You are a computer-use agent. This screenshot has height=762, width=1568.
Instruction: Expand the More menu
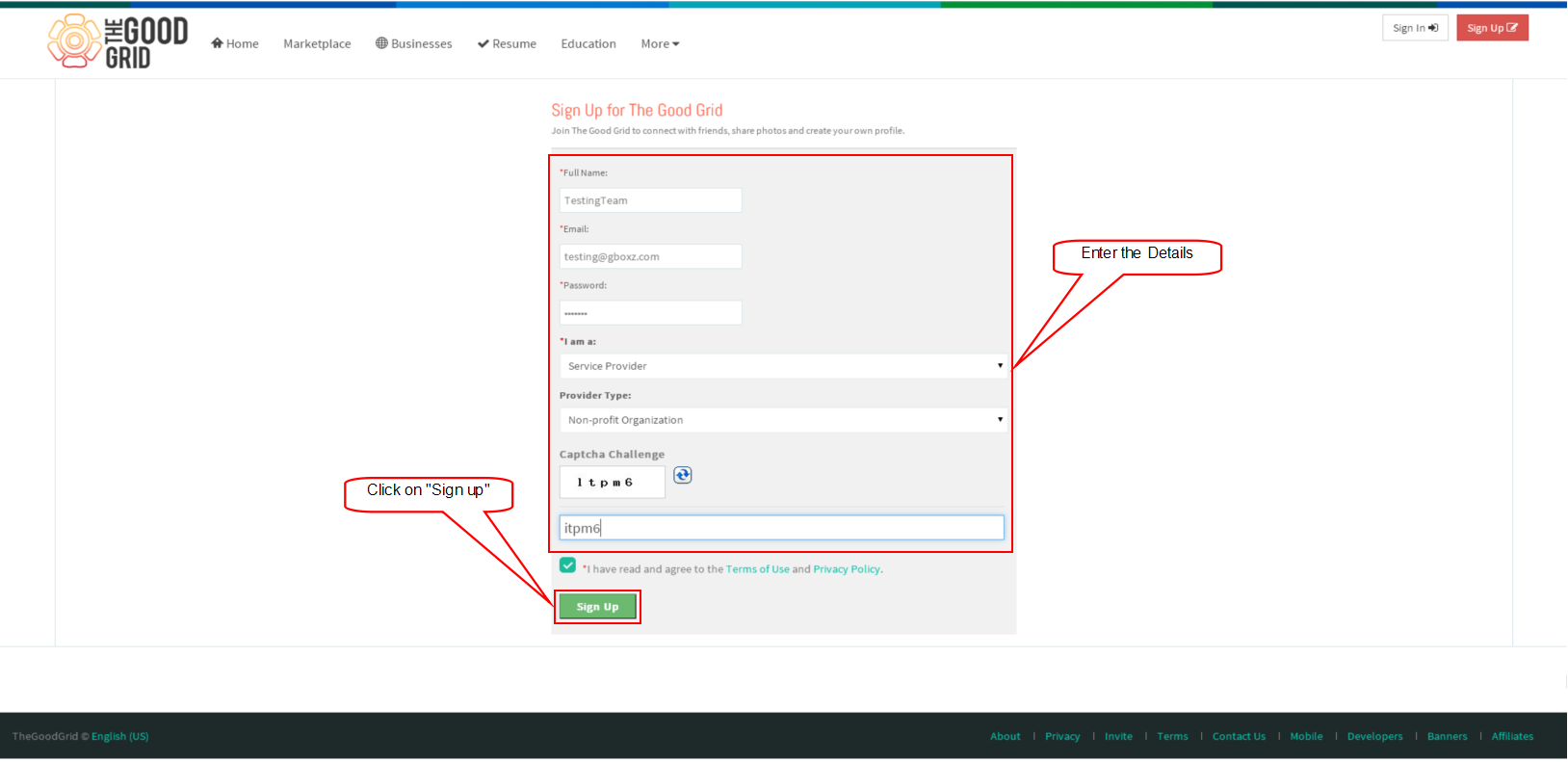pos(660,43)
